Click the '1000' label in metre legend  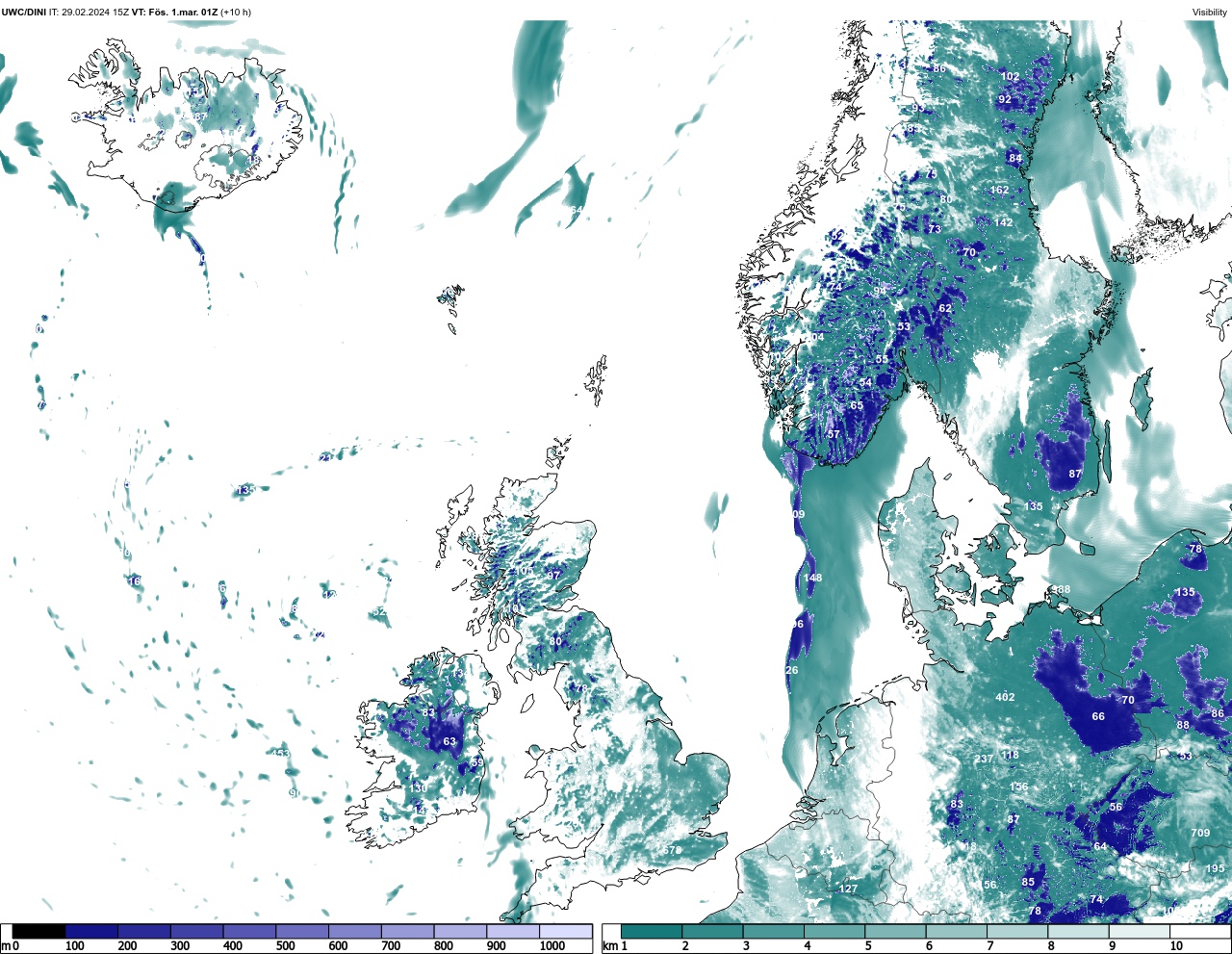click(552, 946)
